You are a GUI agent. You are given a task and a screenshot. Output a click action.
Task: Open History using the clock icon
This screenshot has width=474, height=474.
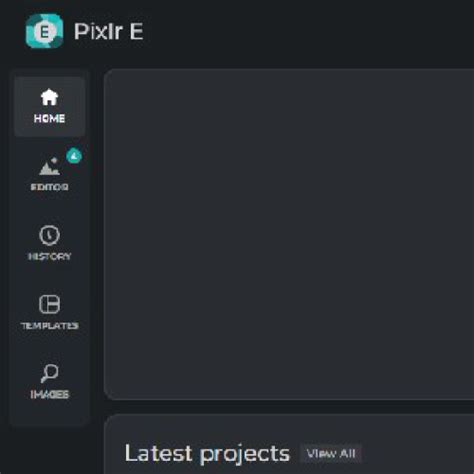point(49,235)
